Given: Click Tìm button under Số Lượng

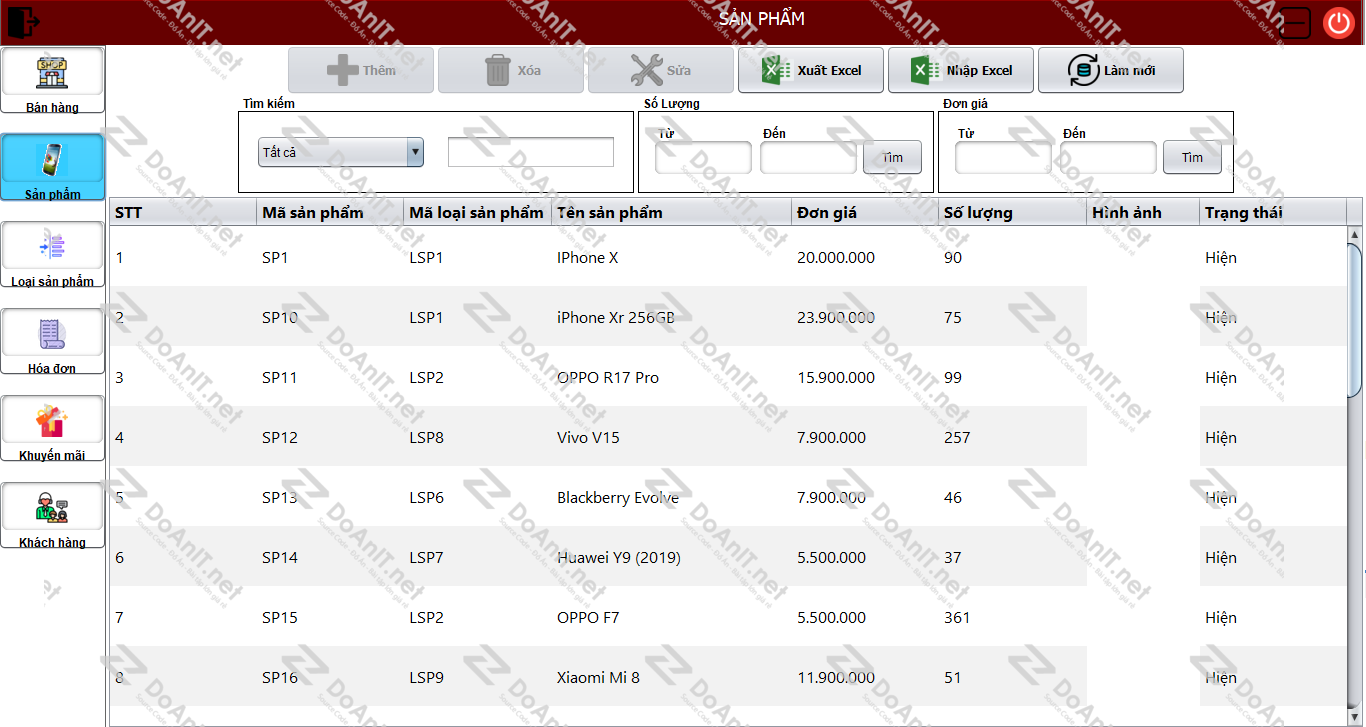Looking at the screenshot, I should [892, 158].
